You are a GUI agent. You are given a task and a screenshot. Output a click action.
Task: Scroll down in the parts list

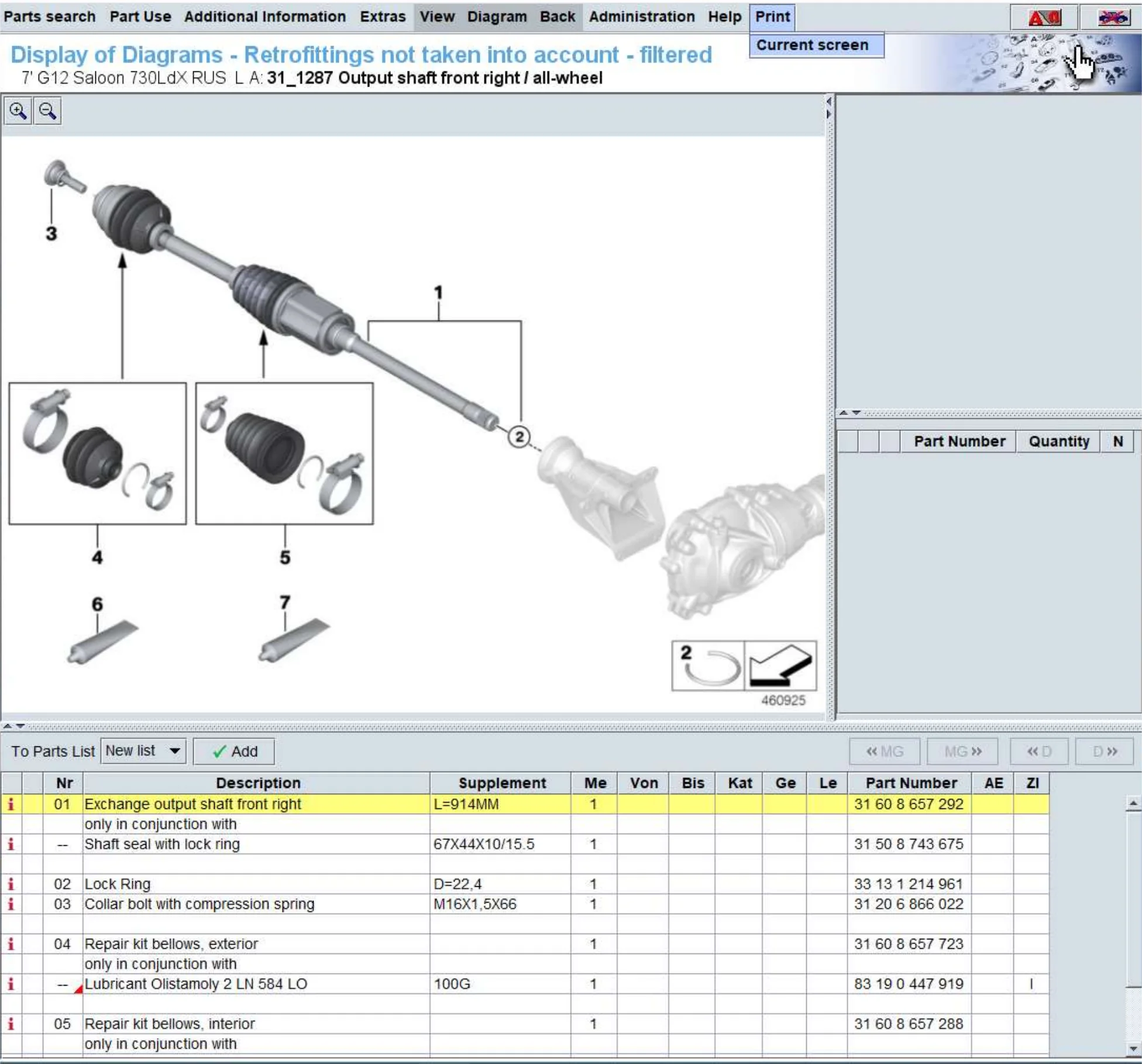pyautogui.click(x=1132, y=1052)
